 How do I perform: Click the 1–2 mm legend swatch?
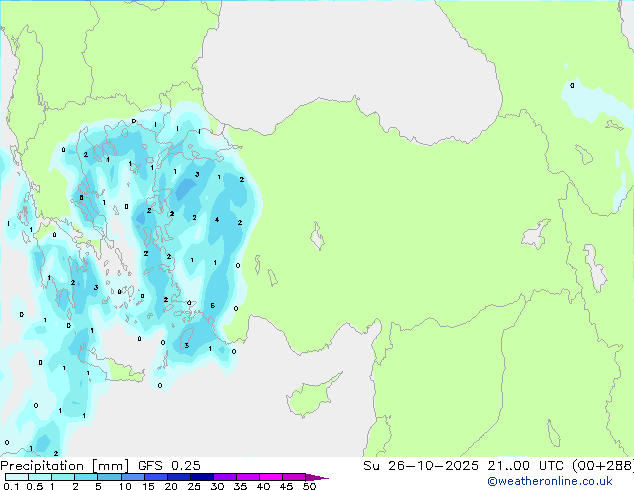[63, 477]
